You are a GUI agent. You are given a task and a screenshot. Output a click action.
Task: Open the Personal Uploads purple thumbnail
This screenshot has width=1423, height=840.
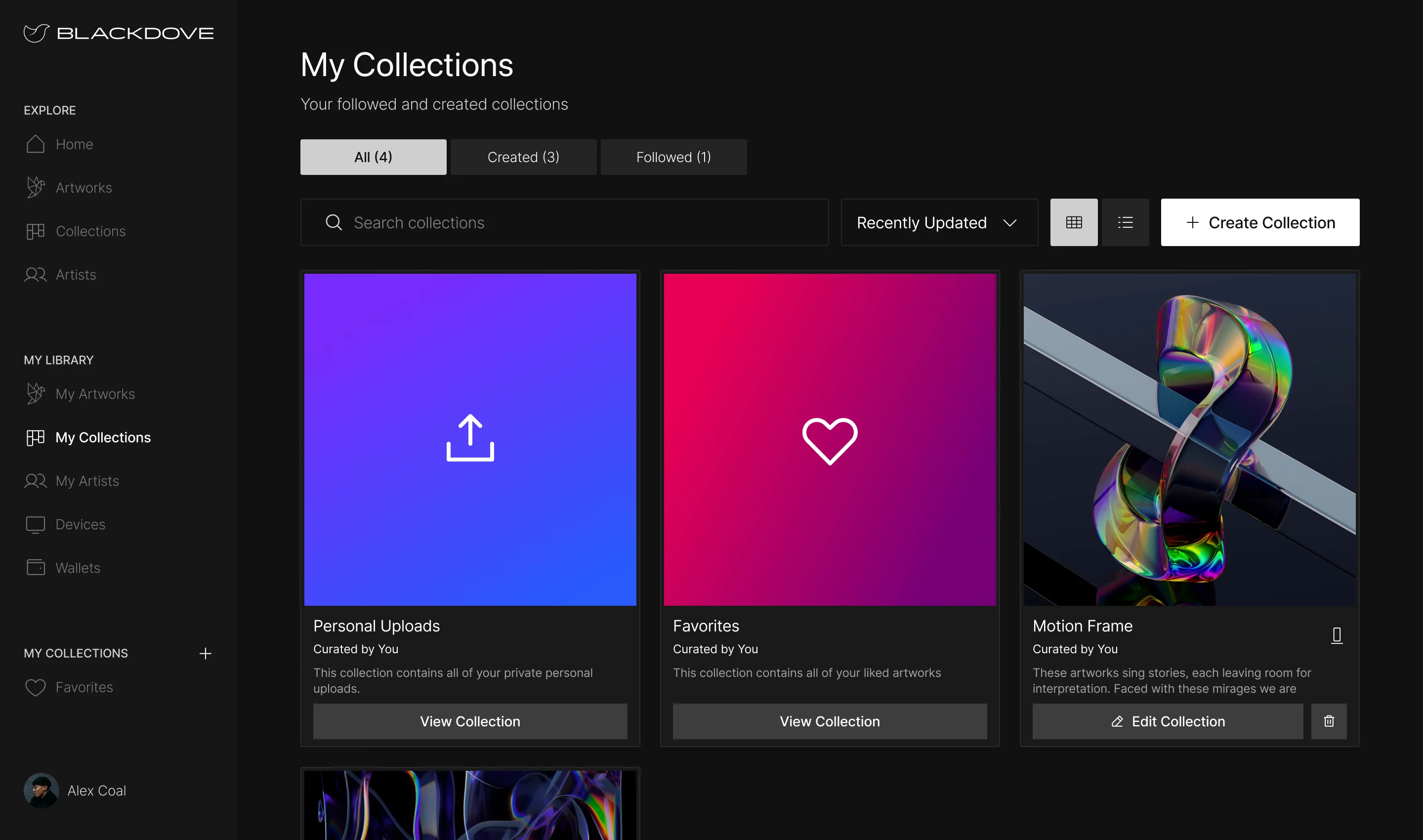[470, 440]
